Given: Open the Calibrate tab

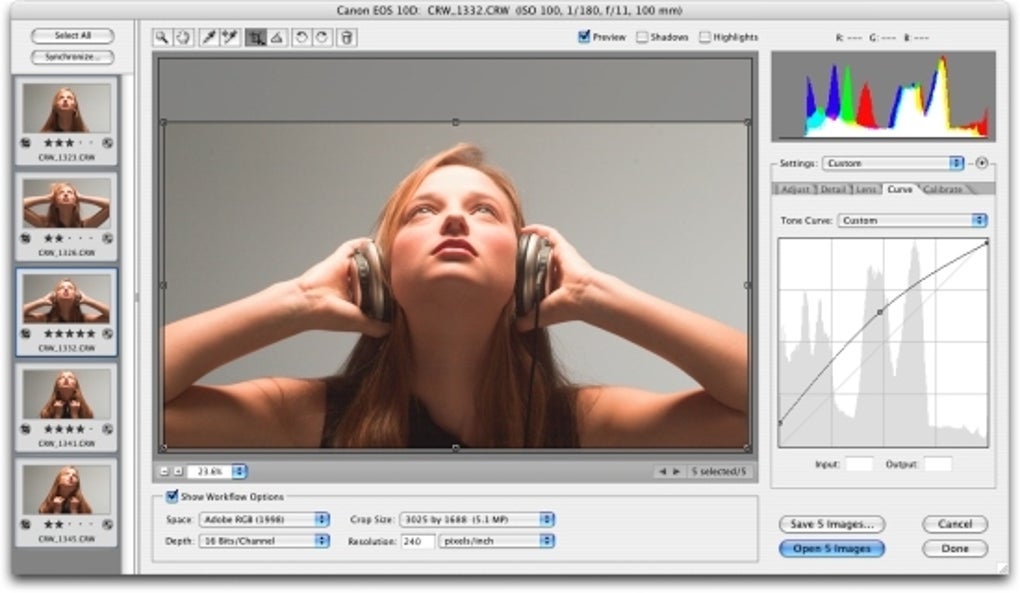Looking at the screenshot, I should click(x=942, y=189).
